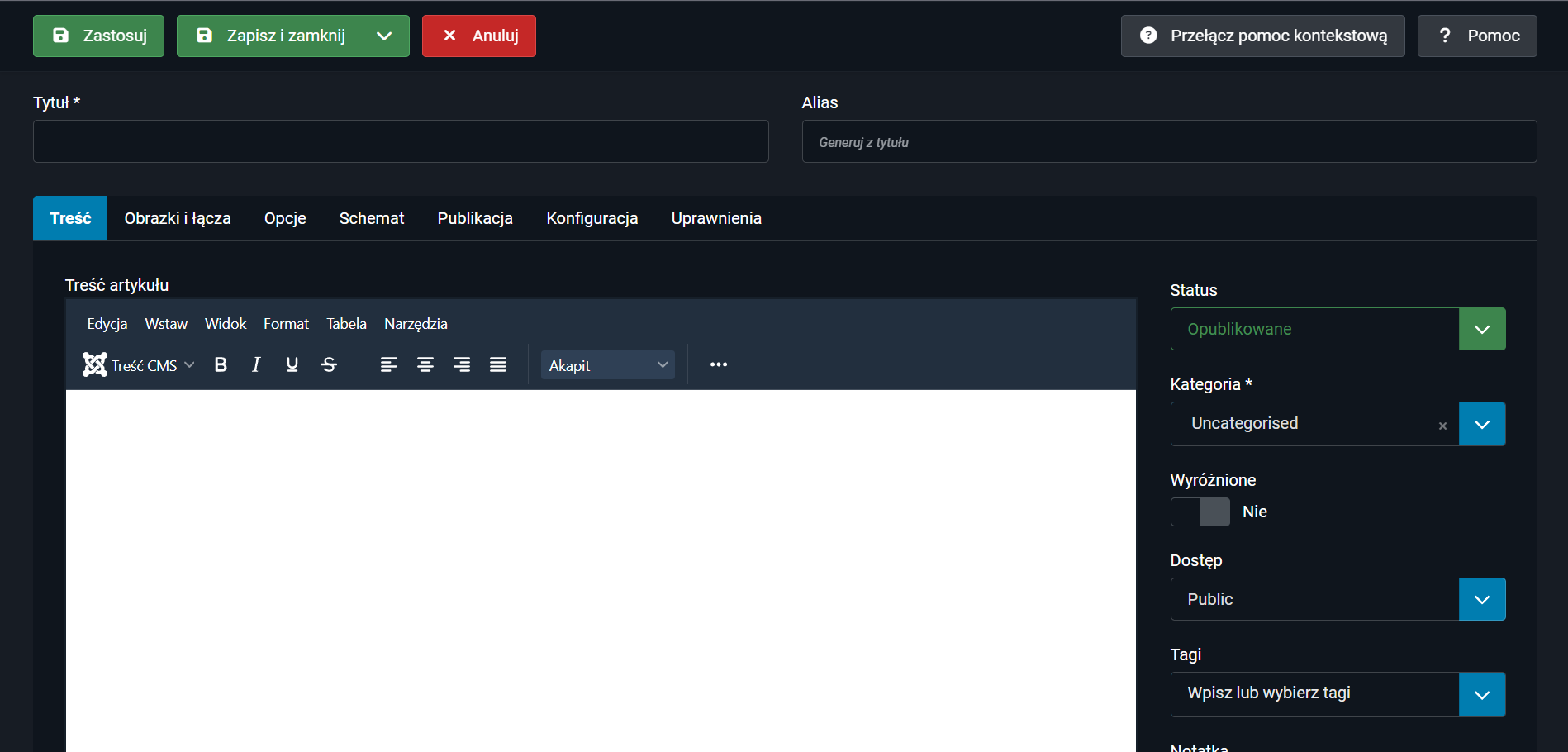The width and height of the screenshot is (1568, 752).
Task: Open the Dostęp dropdown set to Public
Action: (x=1338, y=599)
